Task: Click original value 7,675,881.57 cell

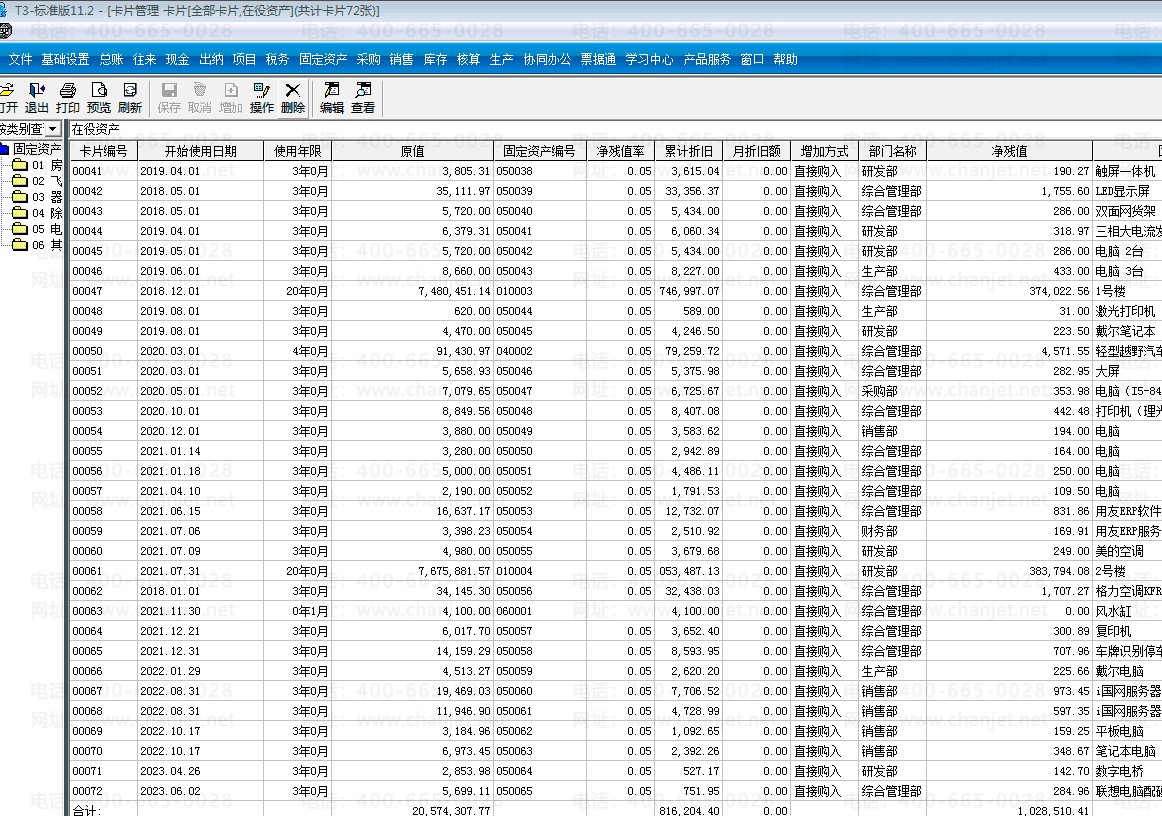Action: tap(413, 571)
